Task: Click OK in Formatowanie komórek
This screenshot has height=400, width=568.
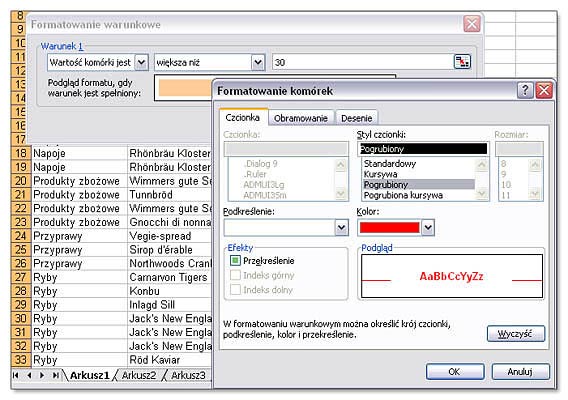Action: (x=455, y=371)
